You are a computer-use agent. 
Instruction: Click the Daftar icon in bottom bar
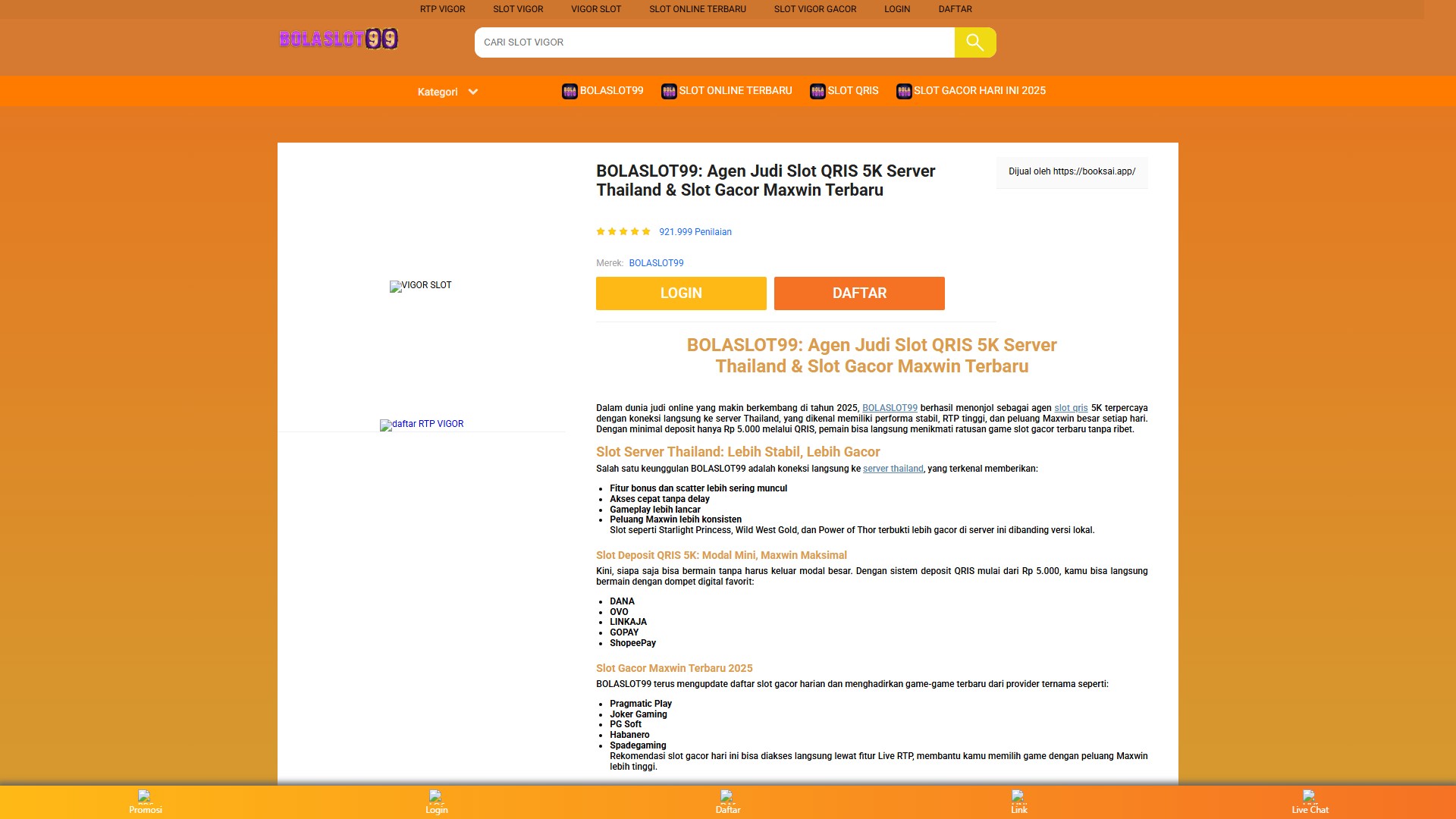(727, 796)
